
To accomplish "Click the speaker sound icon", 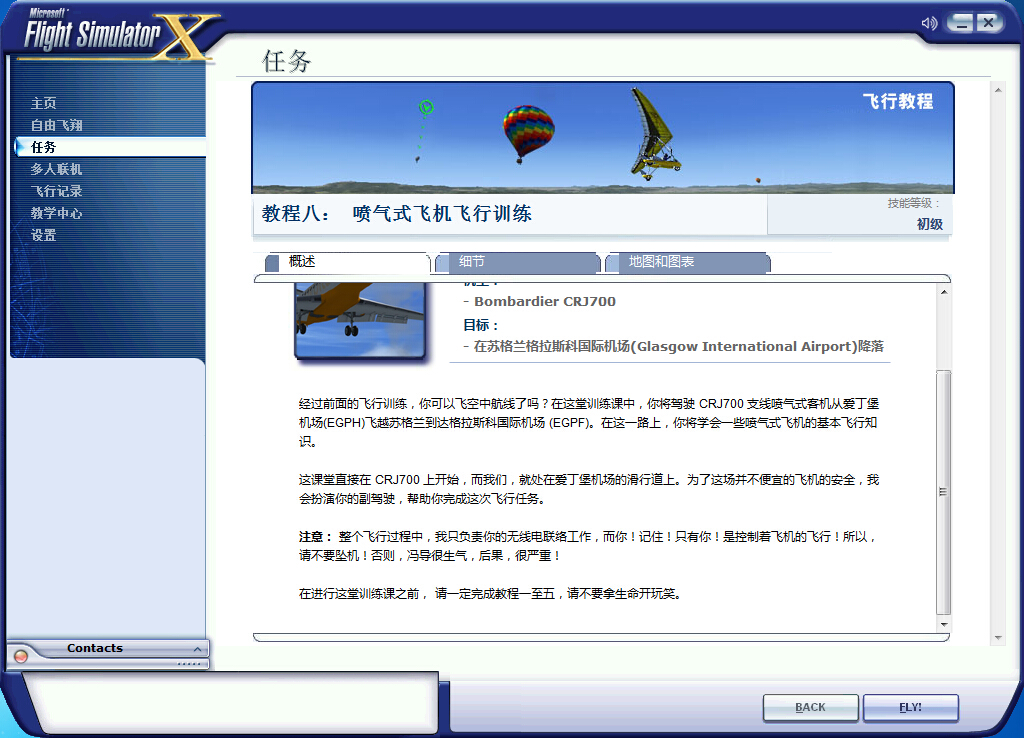I will pos(929,23).
